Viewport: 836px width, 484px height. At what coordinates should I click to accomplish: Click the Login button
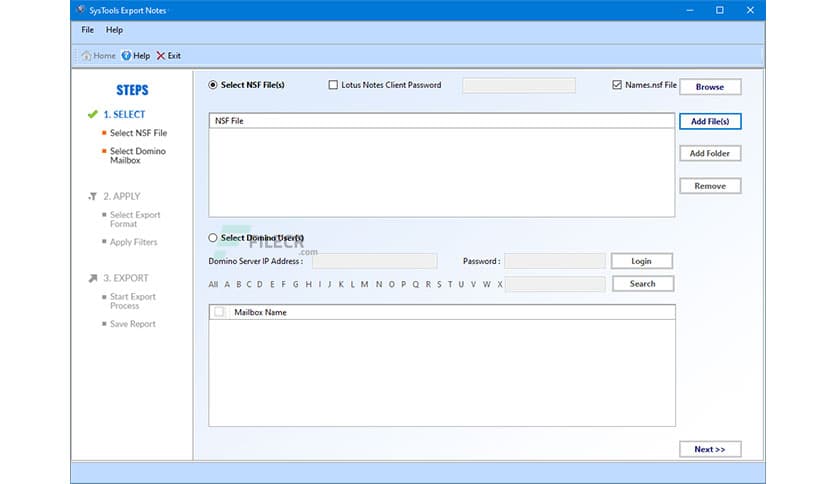[x=642, y=261]
